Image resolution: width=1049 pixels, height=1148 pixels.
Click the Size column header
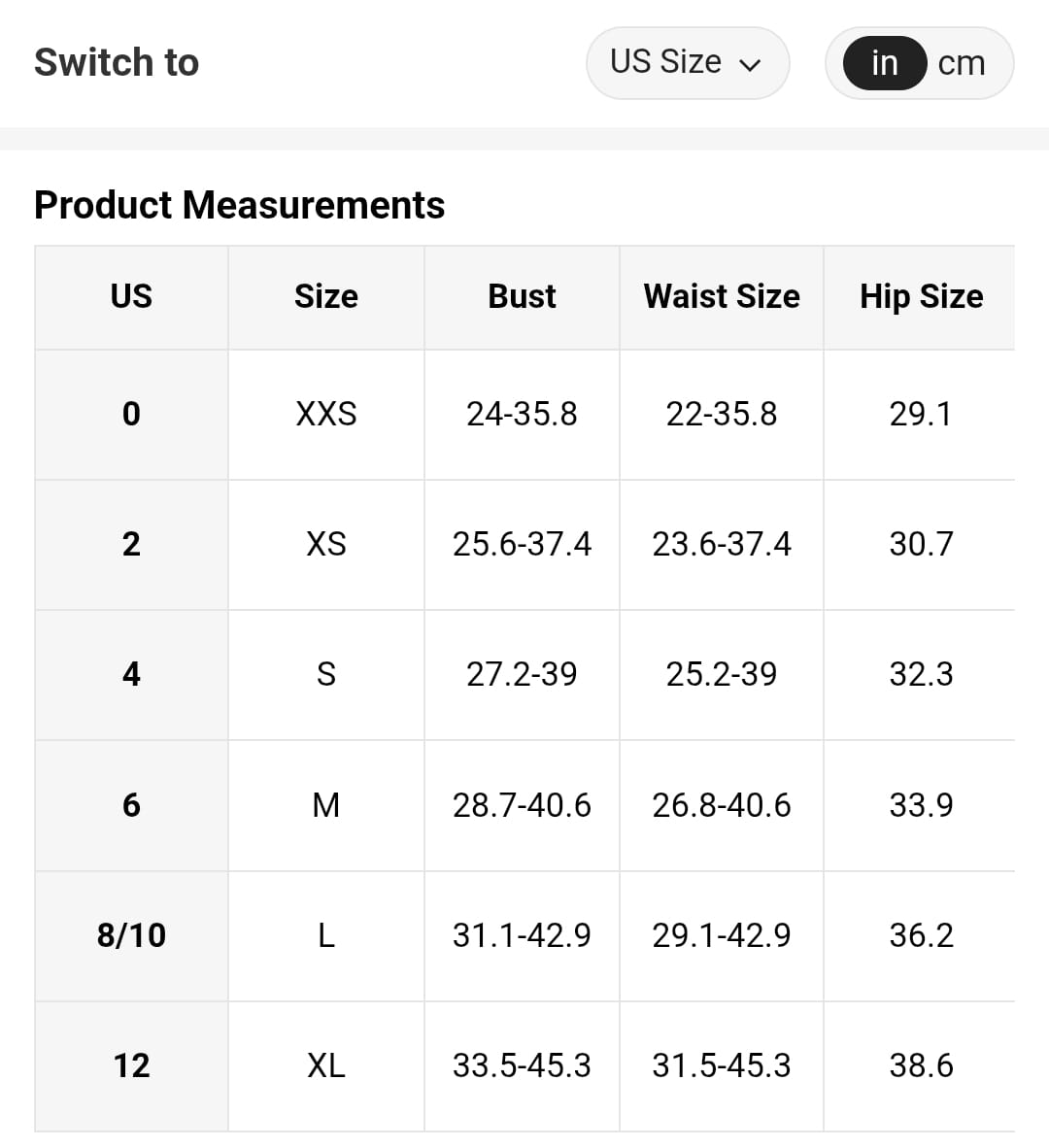click(x=326, y=296)
